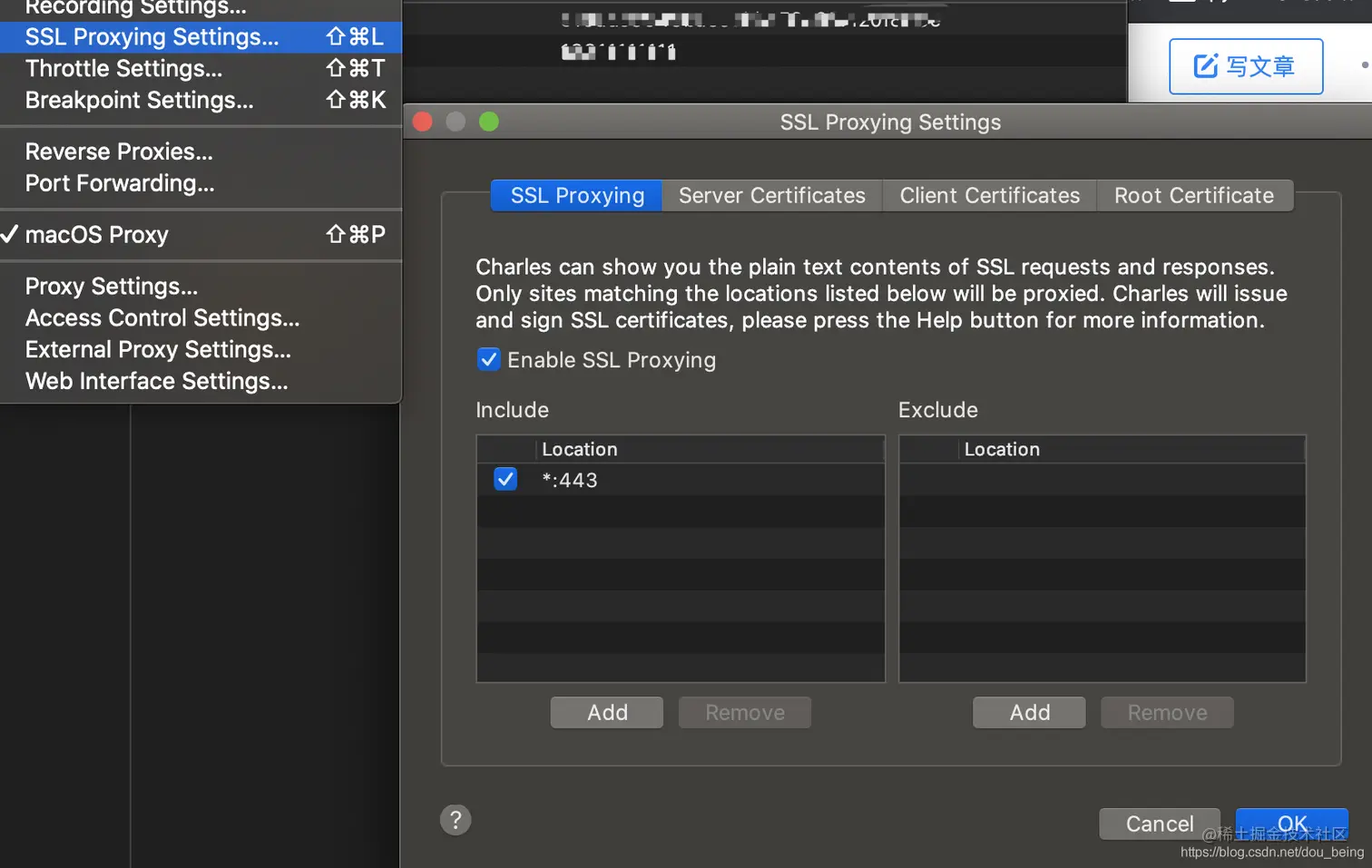
Task: Choose Reverse Proxies menu entry
Action: pyautogui.click(x=201, y=151)
